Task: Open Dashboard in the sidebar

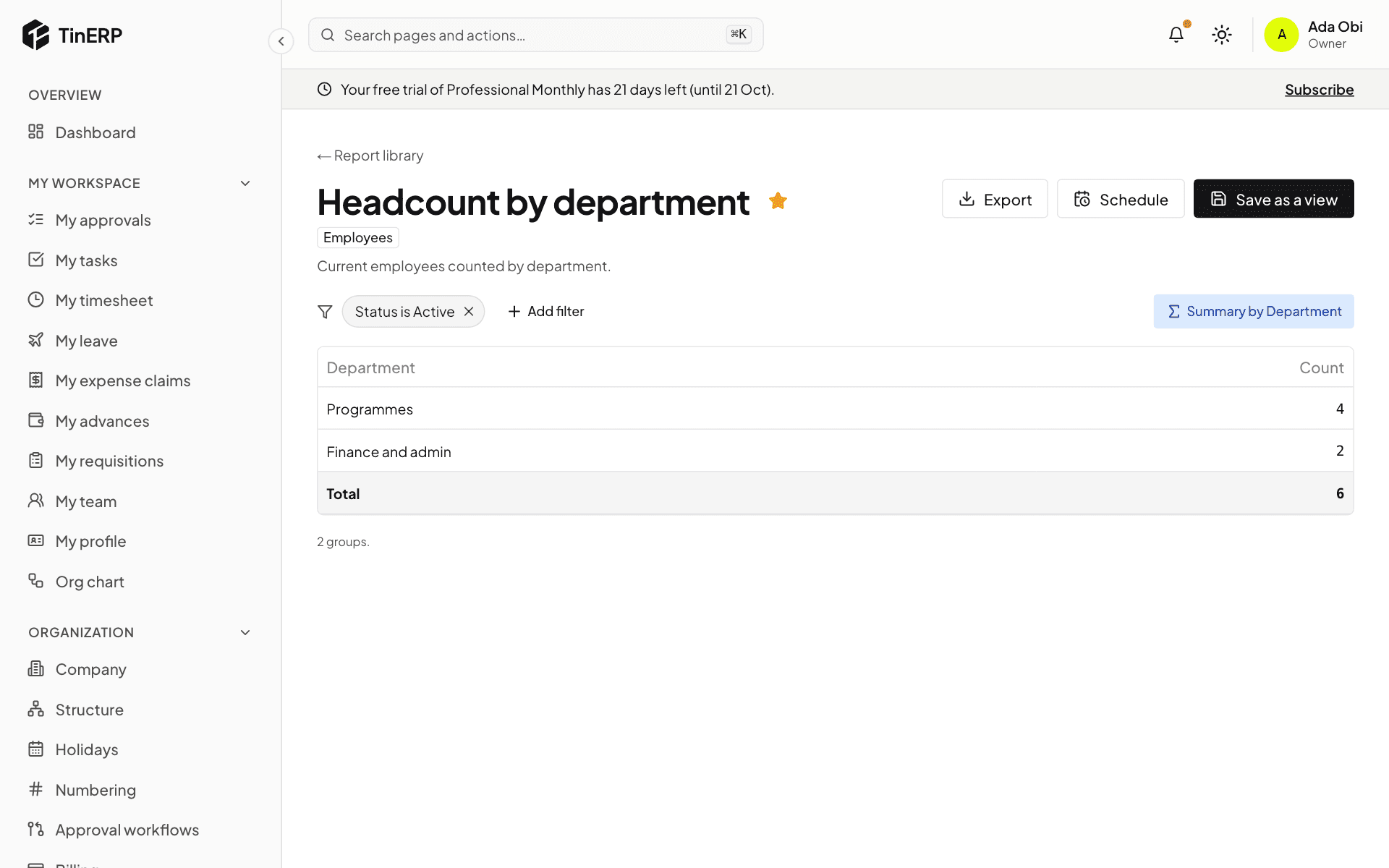Action: pos(95,132)
